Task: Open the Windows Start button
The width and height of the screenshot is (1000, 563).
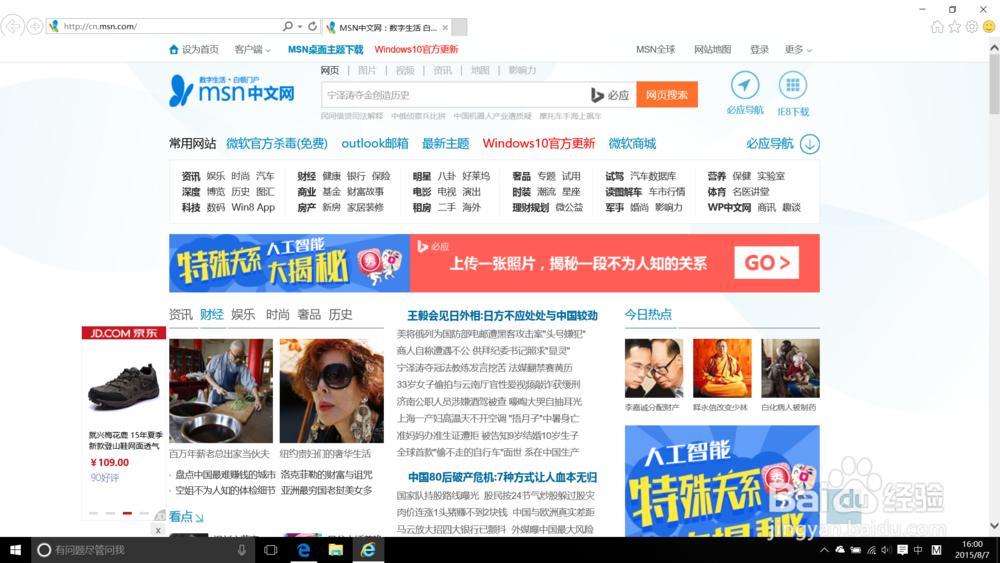Action: [x=15, y=550]
